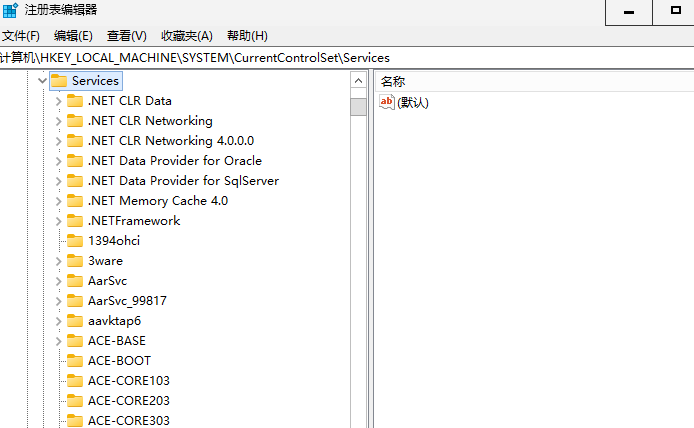Expand the aavktap6 key
Image resolution: width=694 pixels, height=428 pixels.
pos(58,321)
